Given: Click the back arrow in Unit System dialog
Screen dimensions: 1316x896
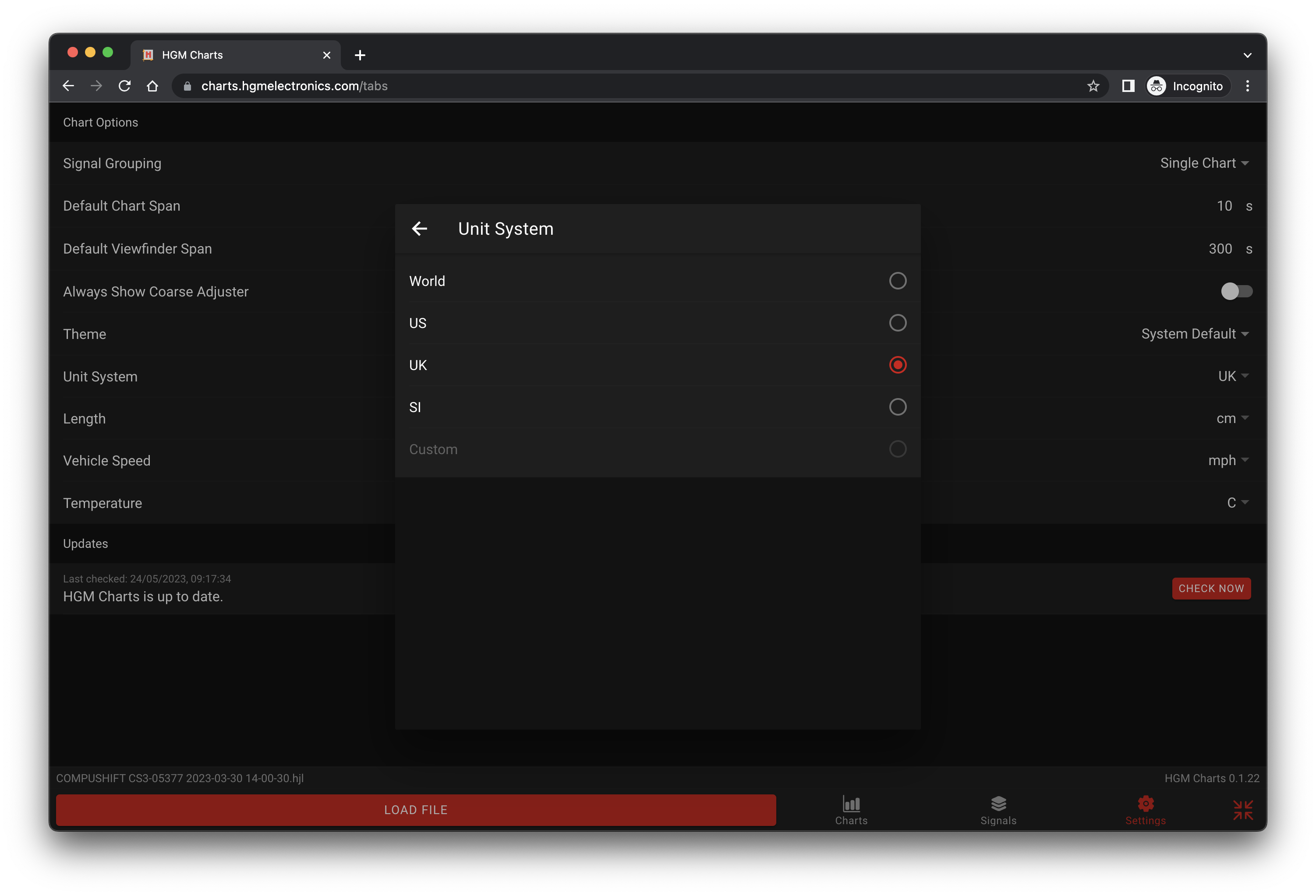Looking at the screenshot, I should point(419,229).
